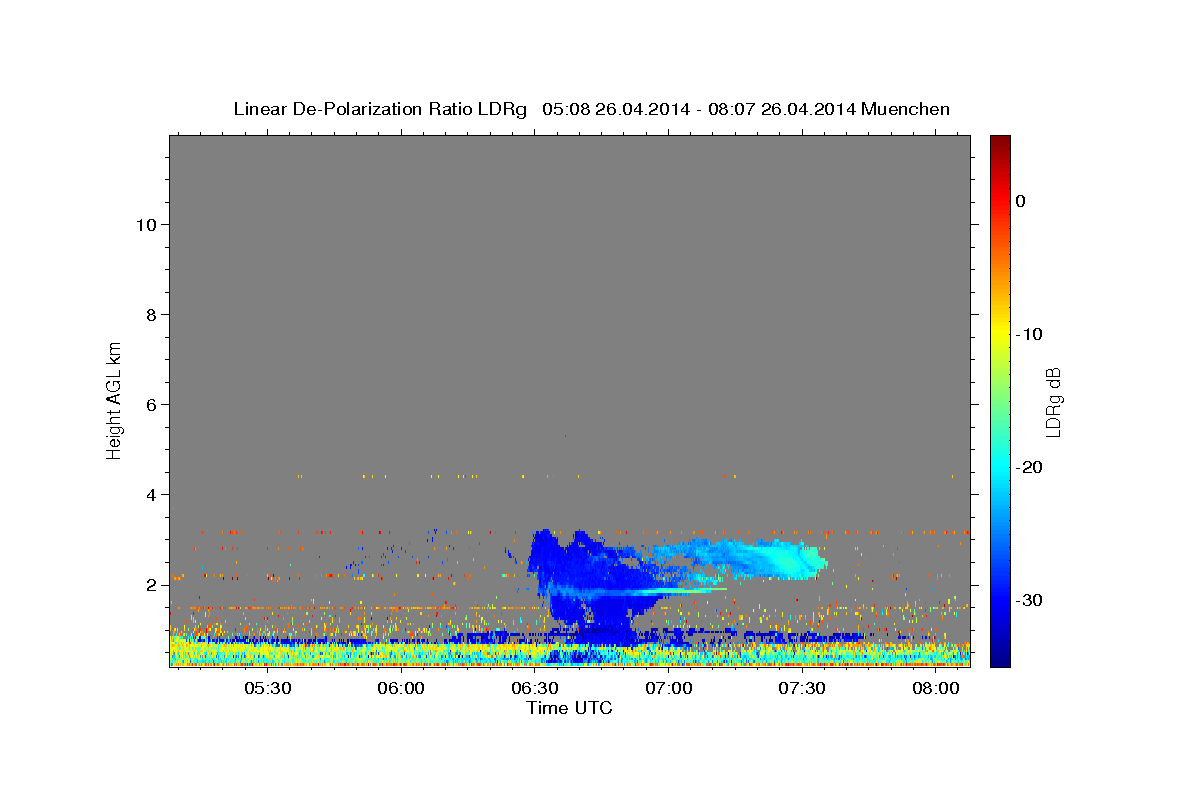1200x800 pixels.
Task: Click the colorbar value 0
Action: (1021, 201)
